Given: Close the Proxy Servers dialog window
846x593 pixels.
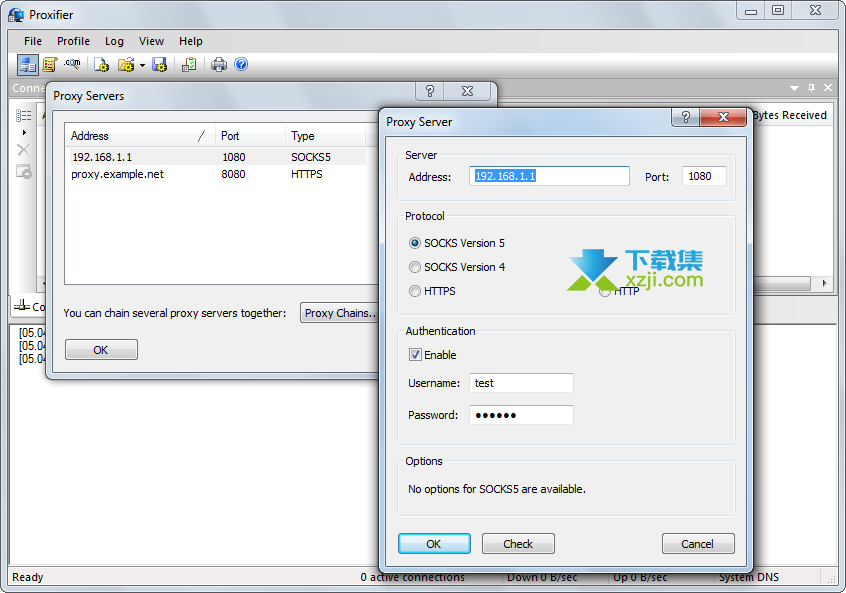Looking at the screenshot, I should 467,91.
